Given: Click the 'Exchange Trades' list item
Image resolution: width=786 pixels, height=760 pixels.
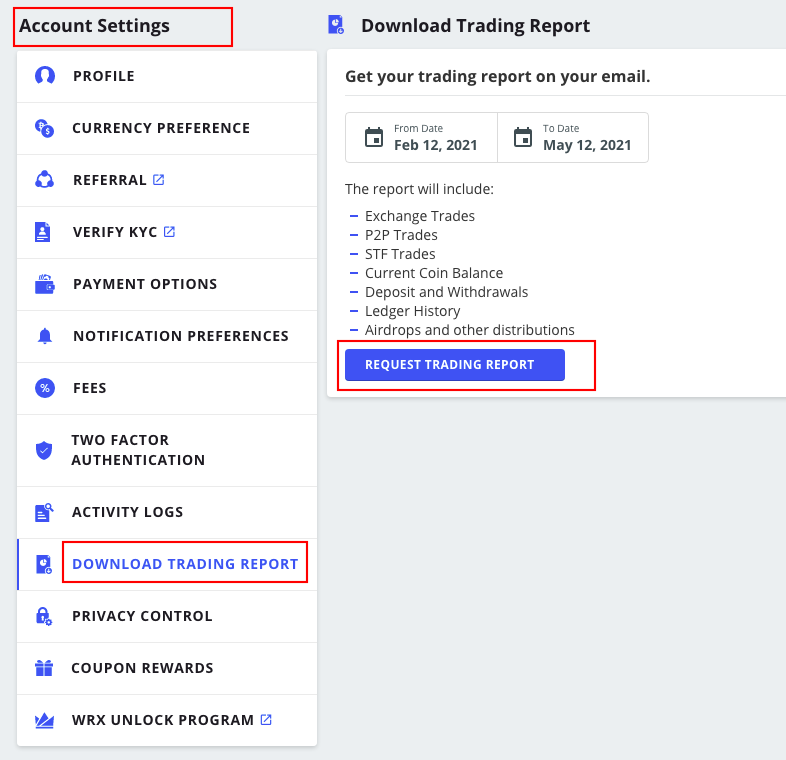Looking at the screenshot, I should pyautogui.click(x=420, y=216).
